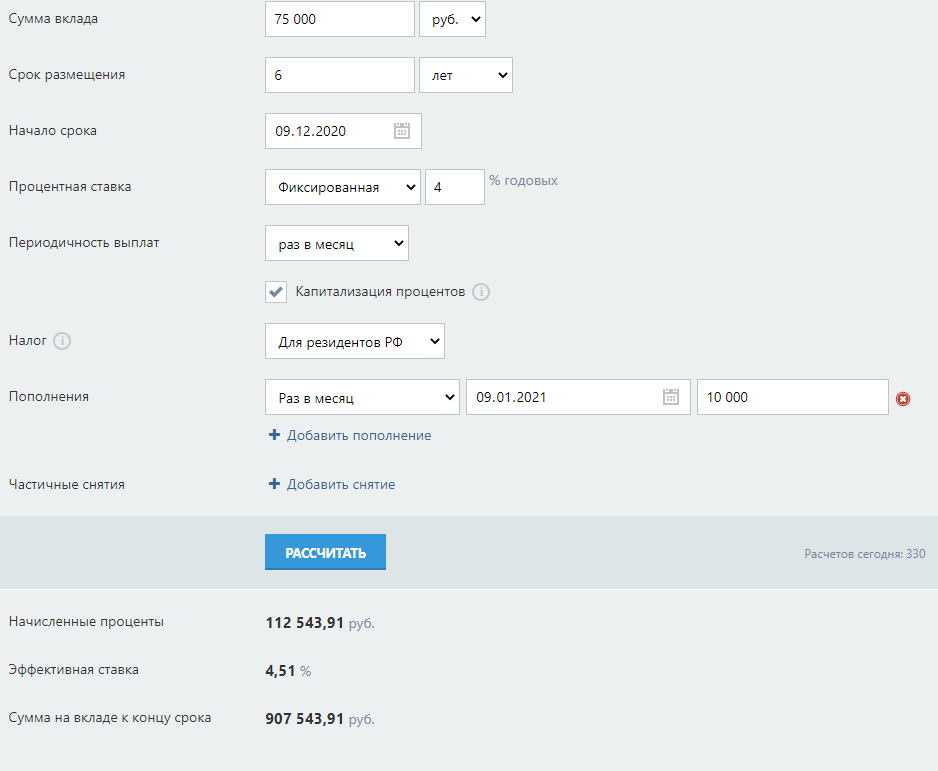Remove the replenishment with red delete icon
The image size is (938, 771).
click(x=903, y=399)
